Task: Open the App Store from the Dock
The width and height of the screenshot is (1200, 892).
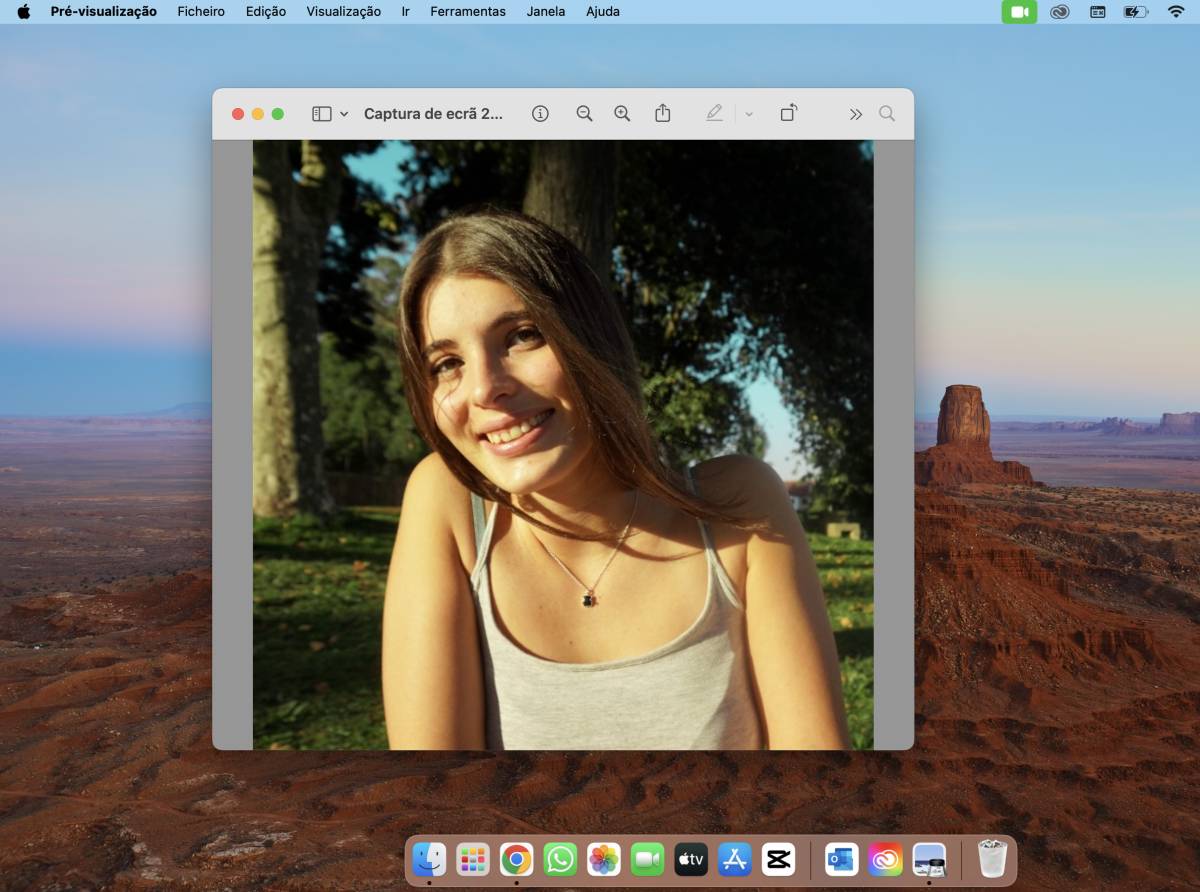Action: [x=735, y=859]
